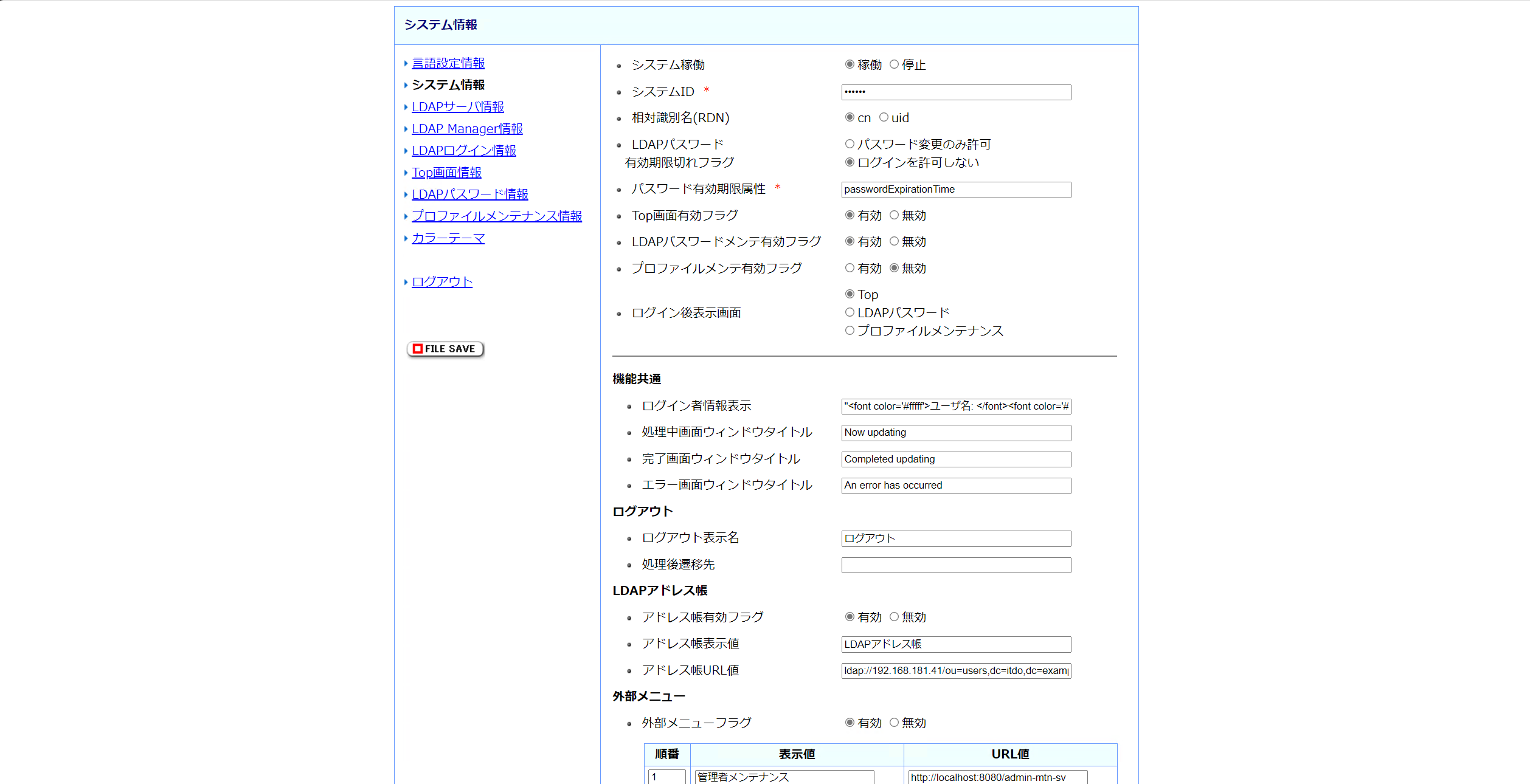Open Top画面情報 settings
The image size is (1530, 784).
coord(446,172)
